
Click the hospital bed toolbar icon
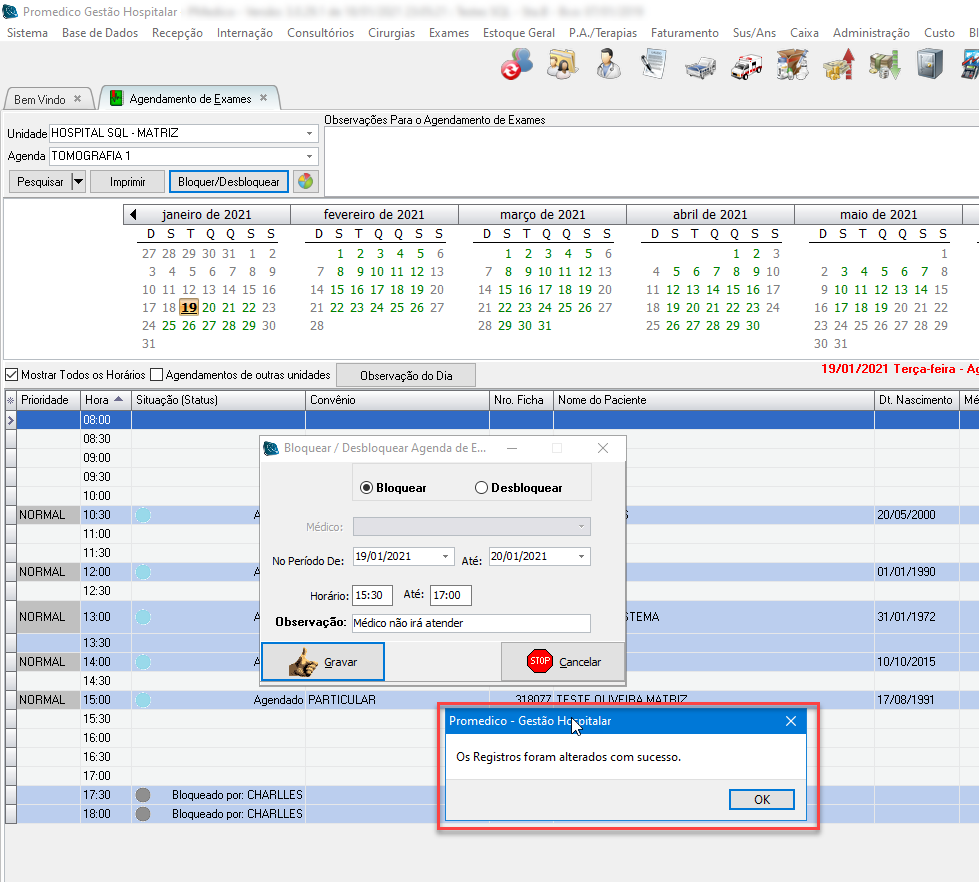[700, 66]
